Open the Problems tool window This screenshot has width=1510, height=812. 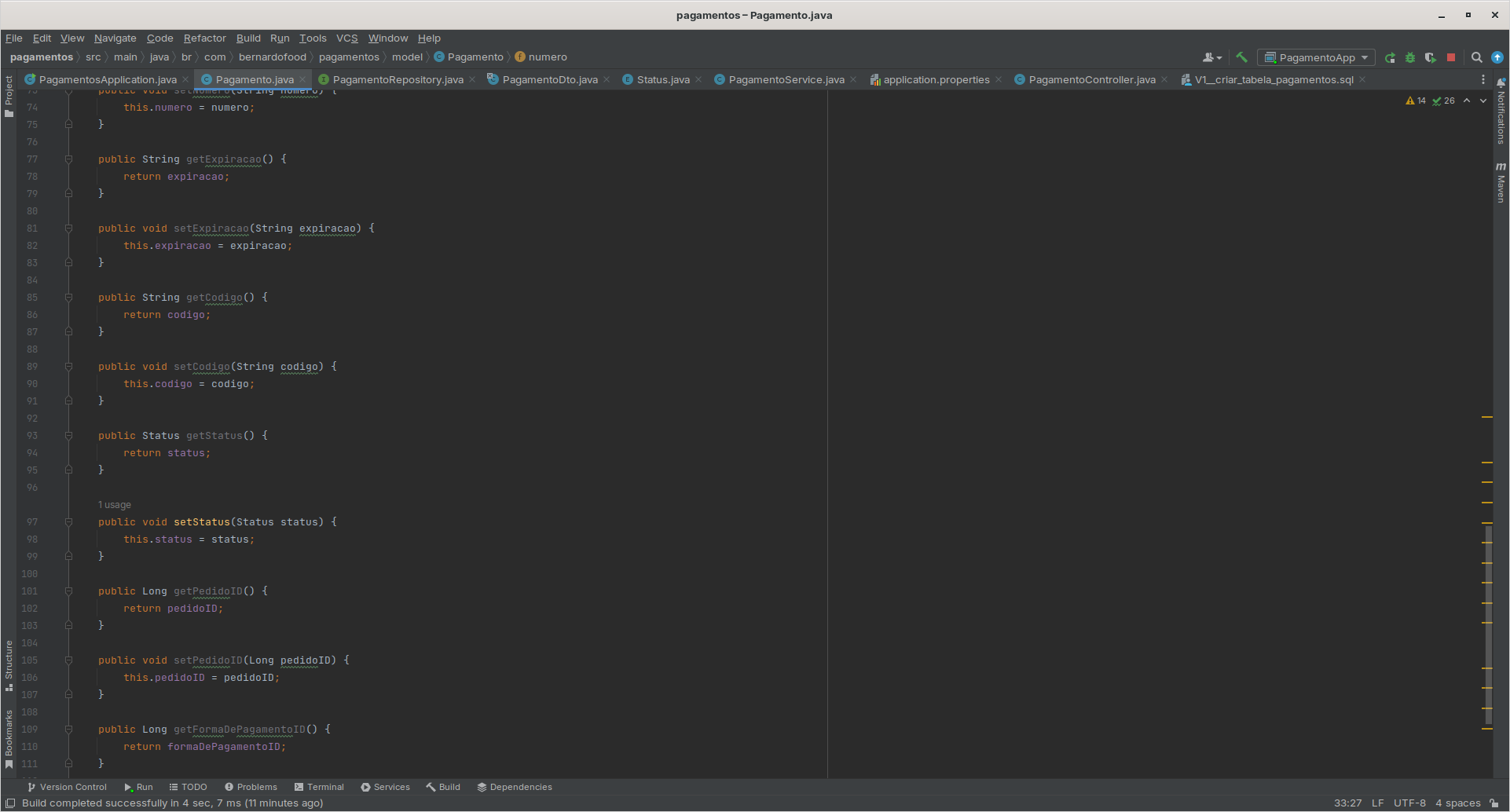click(251, 787)
